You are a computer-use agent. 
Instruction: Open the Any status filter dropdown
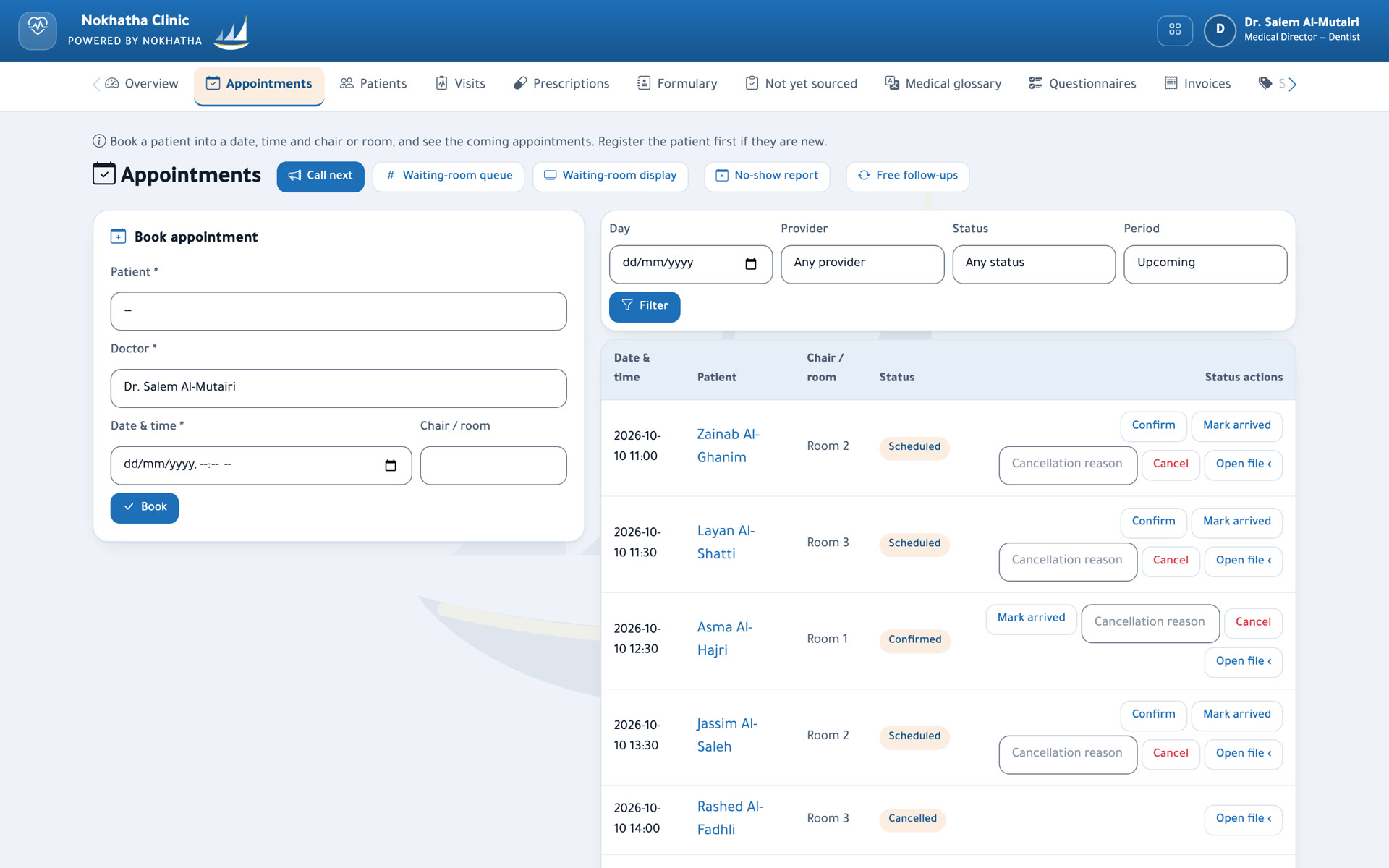(x=1034, y=264)
